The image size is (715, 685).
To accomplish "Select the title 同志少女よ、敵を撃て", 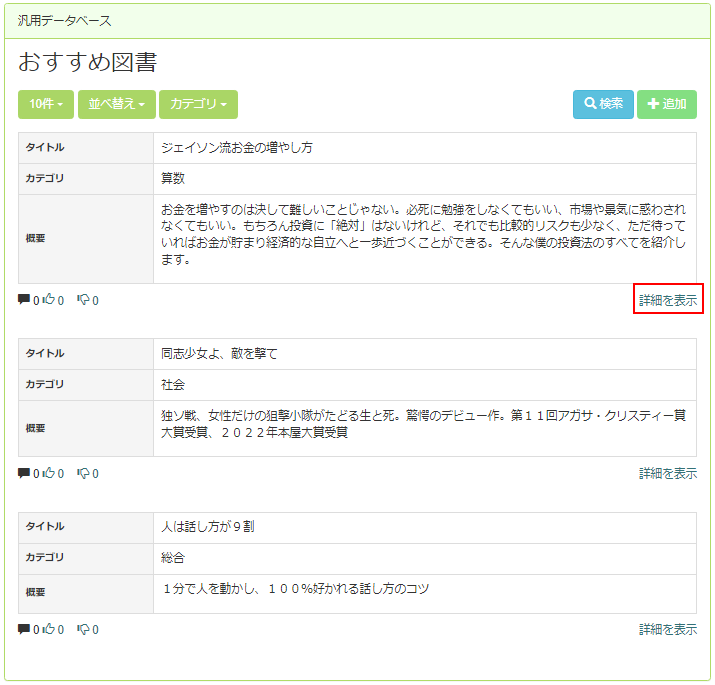I will pyautogui.click(x=219, y=354).
